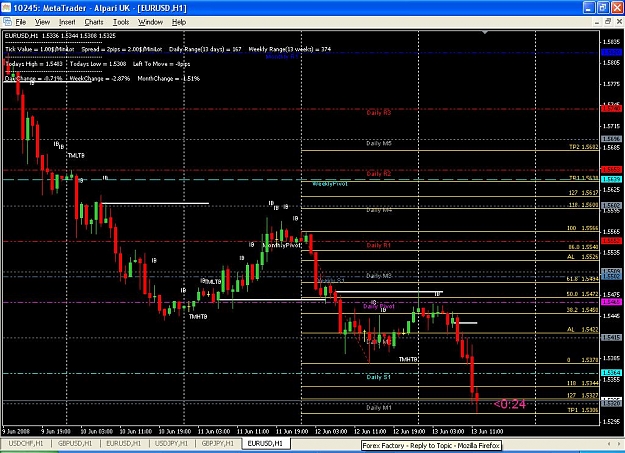Click the Weekly Range(13 weeks) = 374 text
This screenshot has height=453, width=625.
pos(290,49)
